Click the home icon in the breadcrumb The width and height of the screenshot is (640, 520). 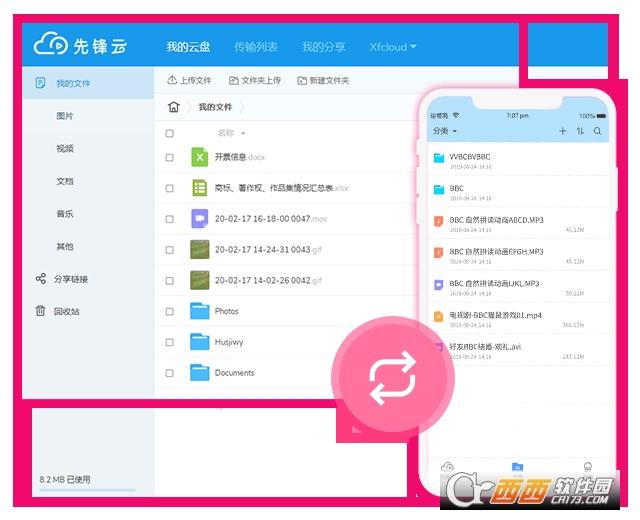point(174,107)
